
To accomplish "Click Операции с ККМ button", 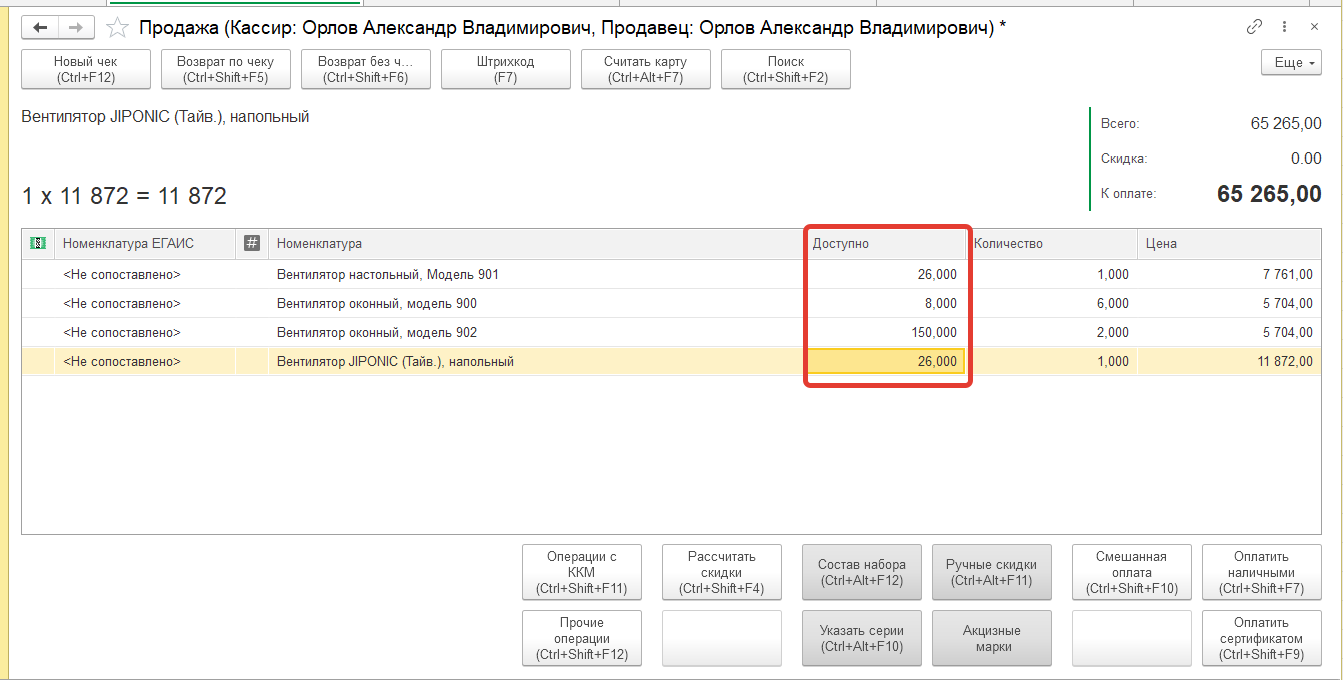I will click(x=581, y=572).
